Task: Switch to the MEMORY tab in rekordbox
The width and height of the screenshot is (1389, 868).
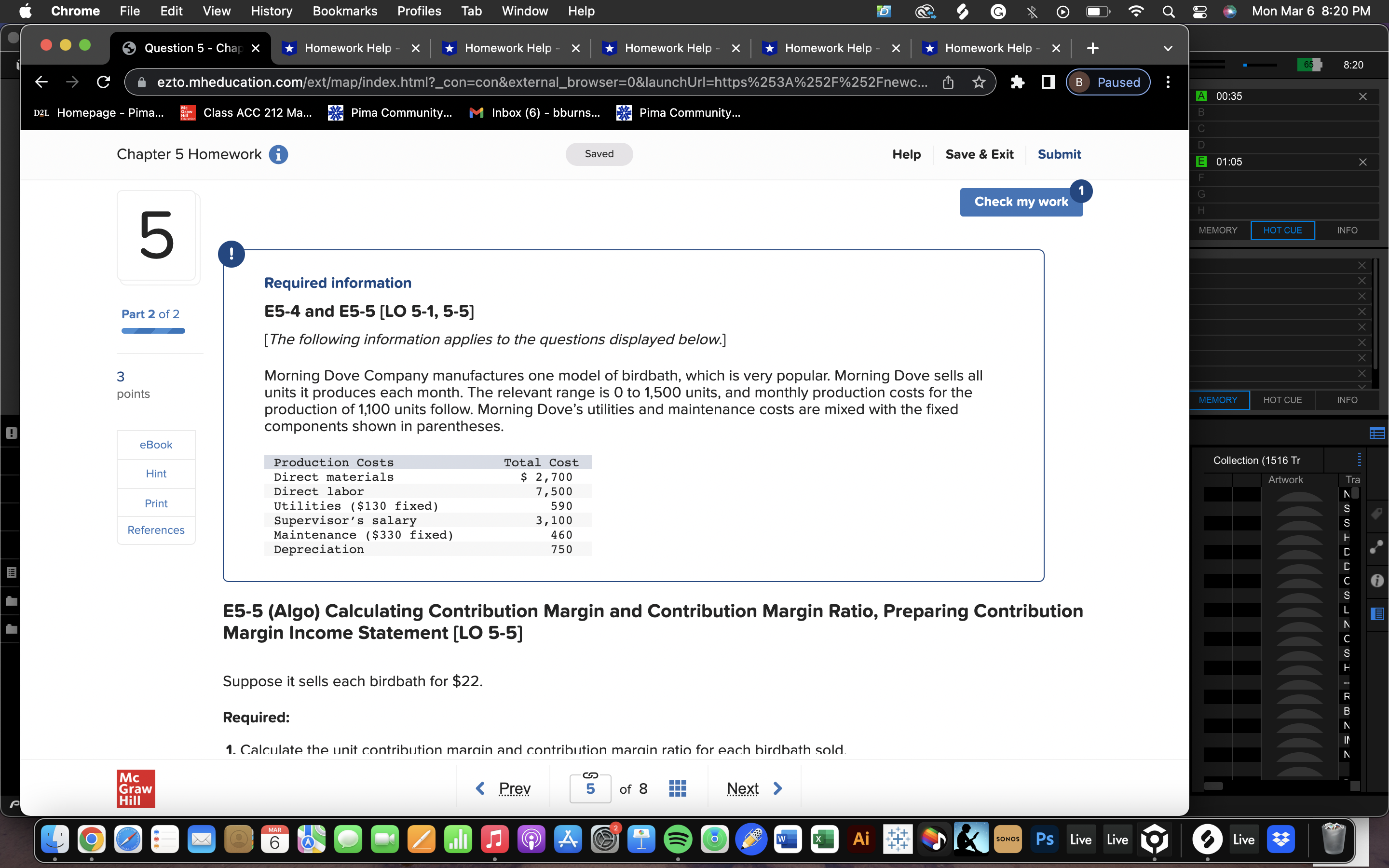Action: (1218, 230)
